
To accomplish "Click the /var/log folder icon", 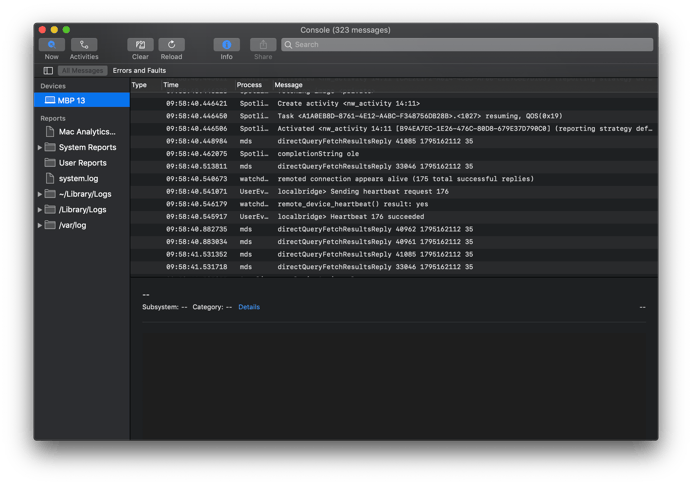I will coord(50,225).
